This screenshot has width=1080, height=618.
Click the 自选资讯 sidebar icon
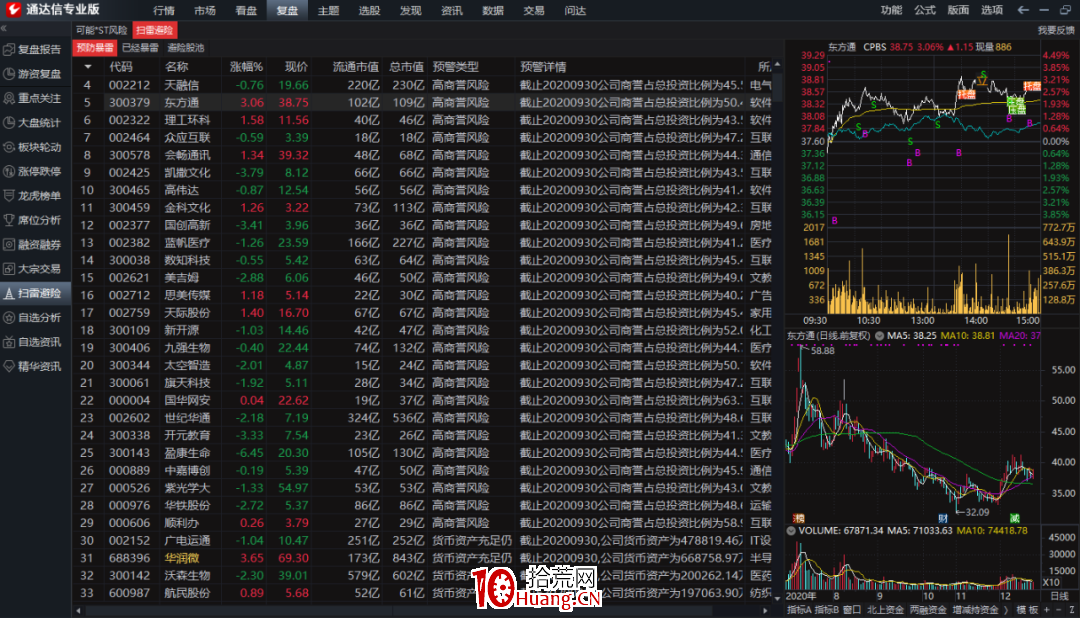coord(9,342)
